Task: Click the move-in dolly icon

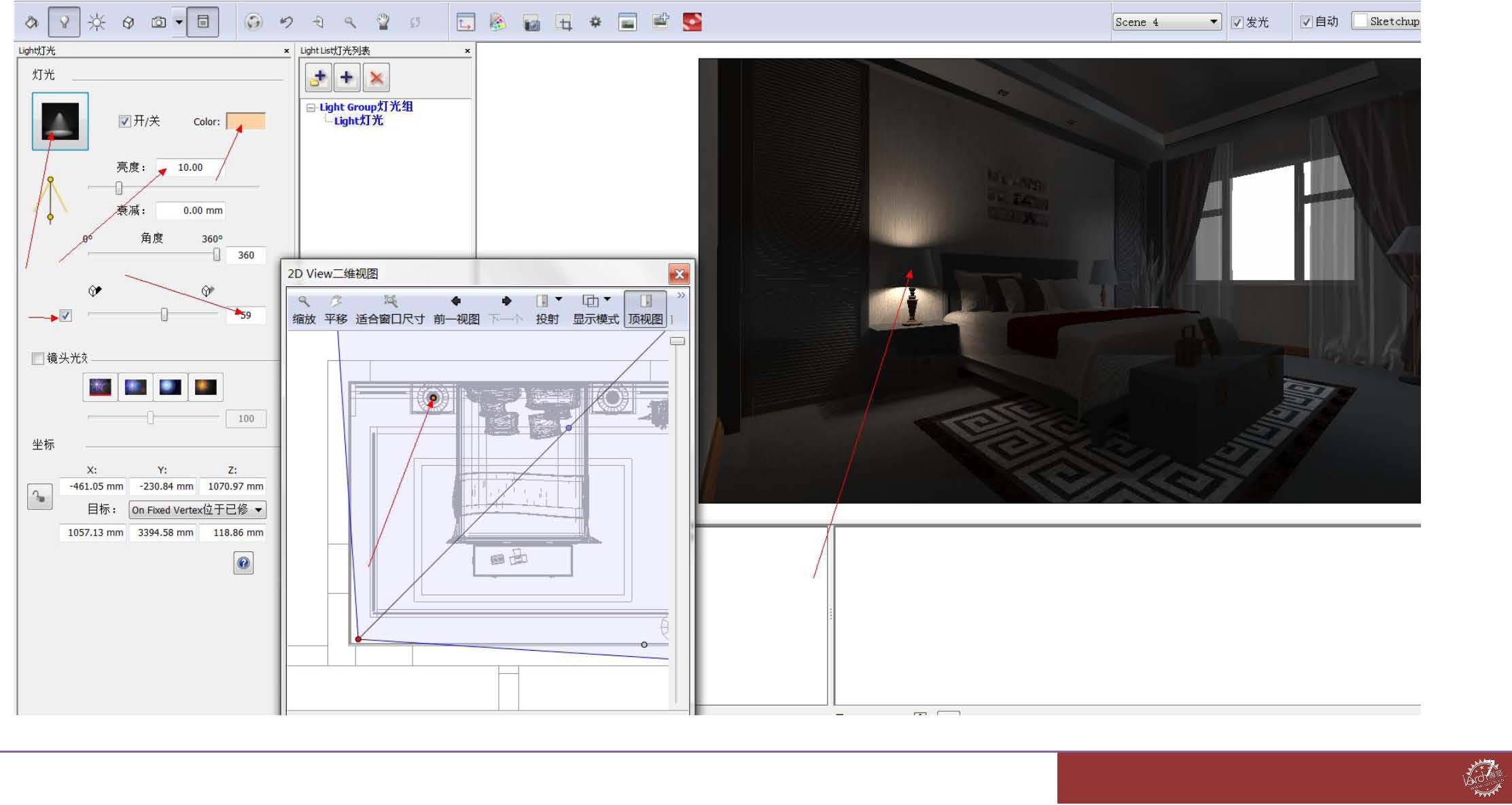Action: [x=318, y=22]
